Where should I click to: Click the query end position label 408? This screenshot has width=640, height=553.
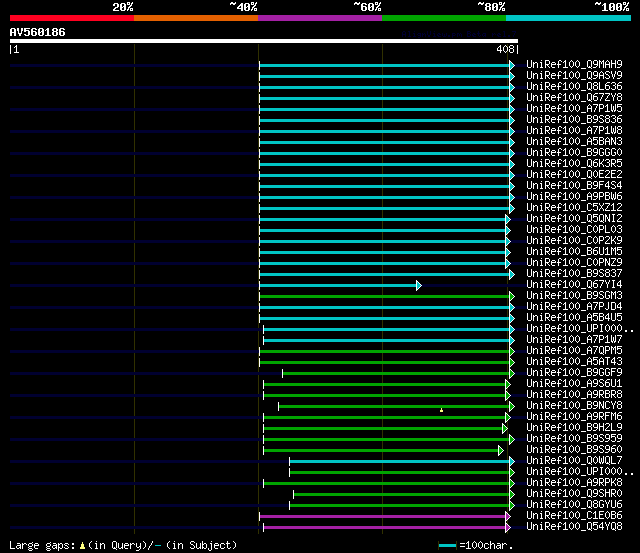click(x=505, y=49)
